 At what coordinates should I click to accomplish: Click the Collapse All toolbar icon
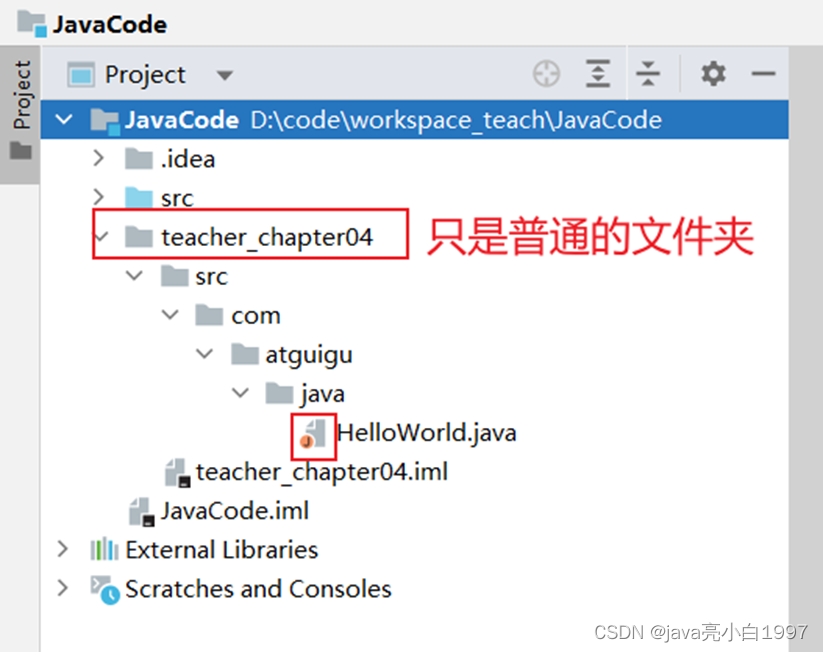(648, 73)
